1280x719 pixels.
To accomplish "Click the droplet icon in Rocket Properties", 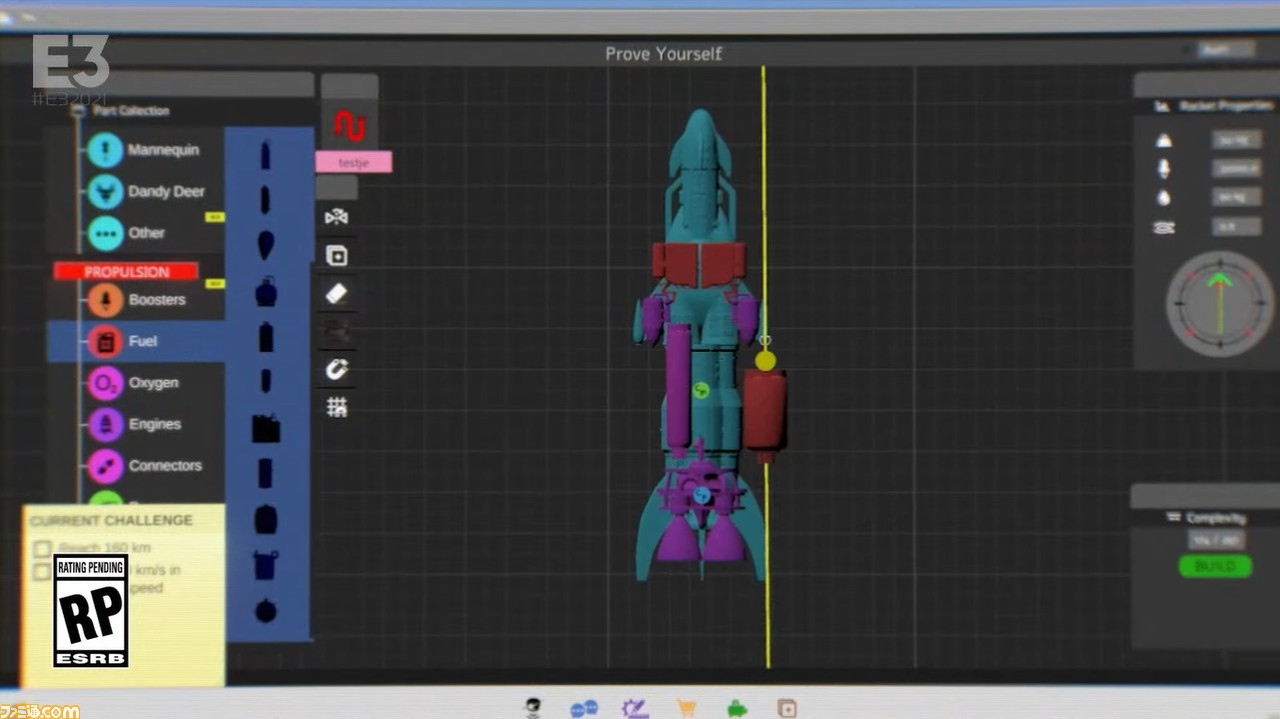I will coord(1164,198).
